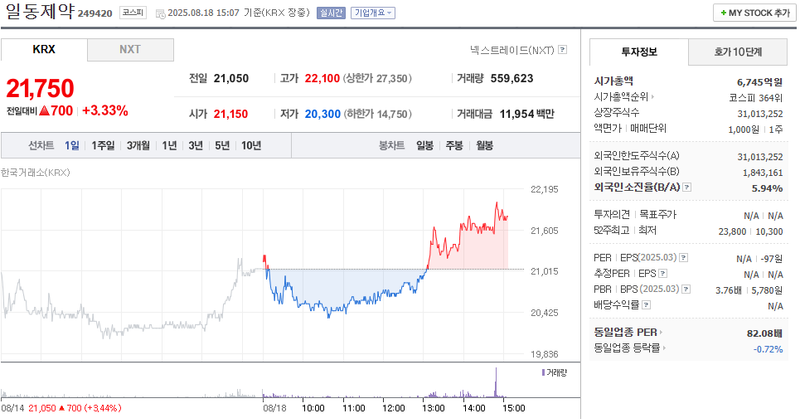800x419 pixels.
Task: Click the stock code 249420
Action: coord(95,14)
